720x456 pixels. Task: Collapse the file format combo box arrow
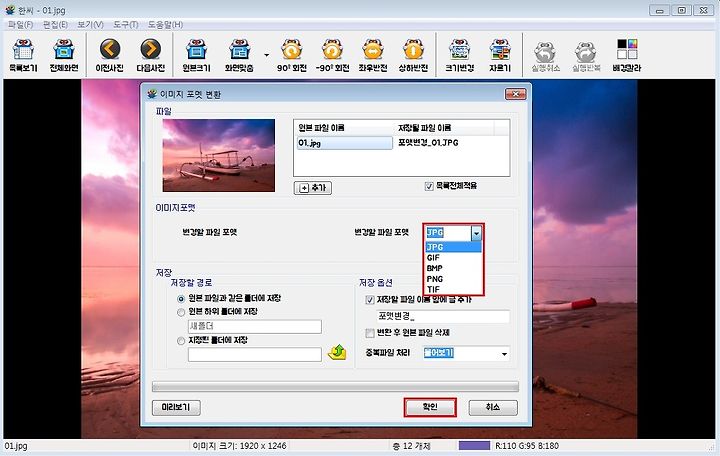coord(476,233)
